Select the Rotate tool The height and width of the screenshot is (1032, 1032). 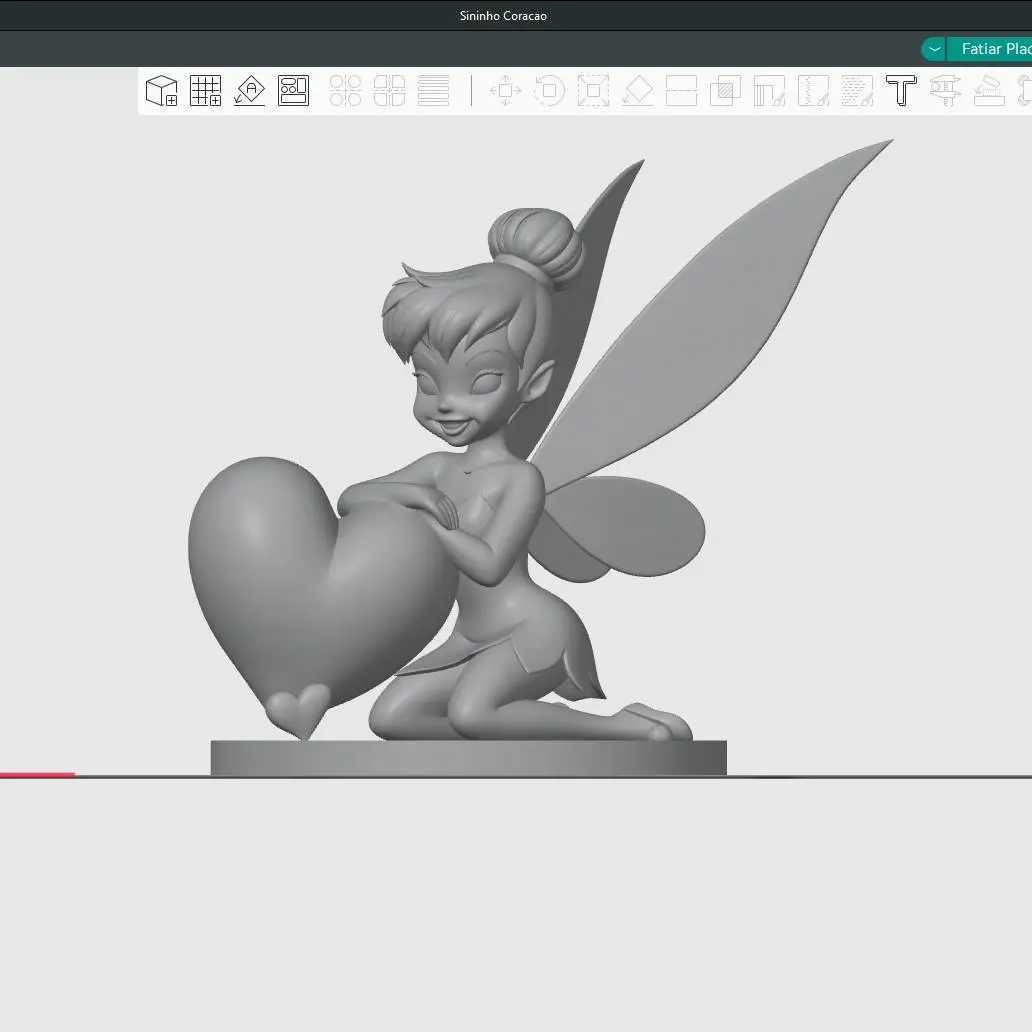[x=550, y=90]
